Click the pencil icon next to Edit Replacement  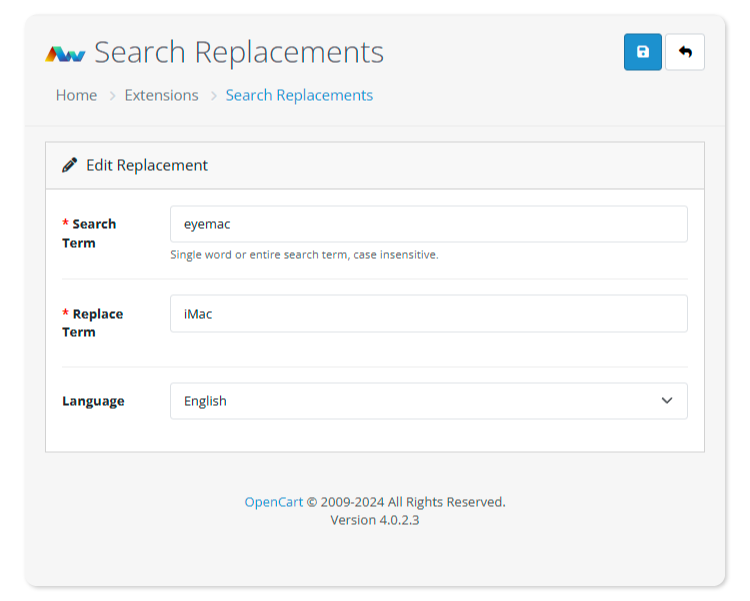69,165
